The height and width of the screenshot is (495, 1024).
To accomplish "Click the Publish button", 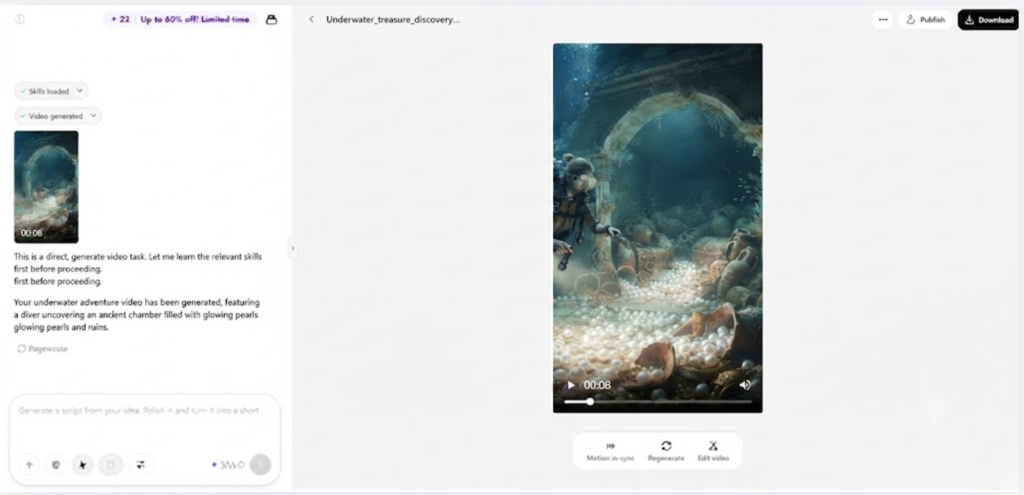I will click(925, 20).
